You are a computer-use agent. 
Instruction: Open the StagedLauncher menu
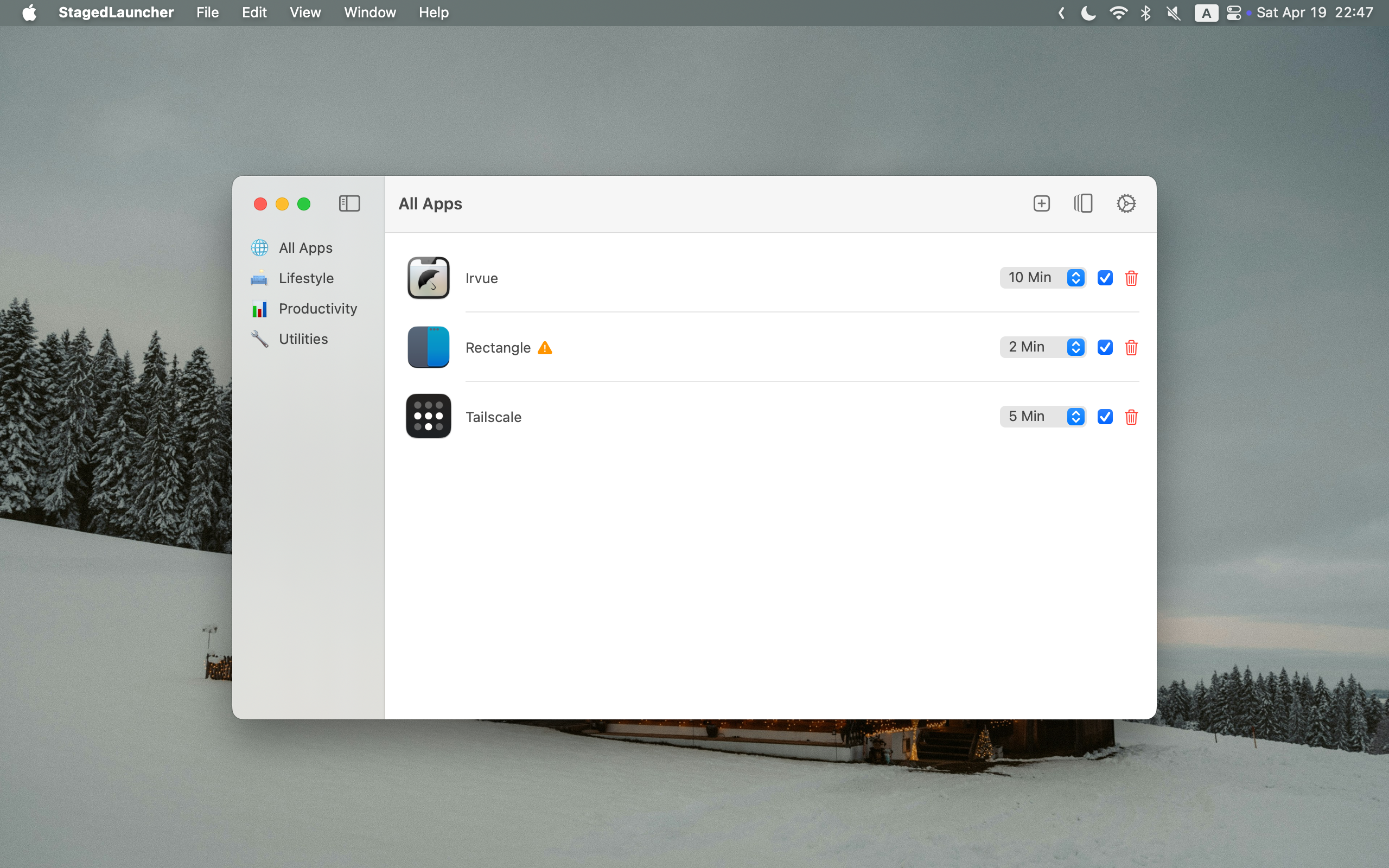coord(116,12)
